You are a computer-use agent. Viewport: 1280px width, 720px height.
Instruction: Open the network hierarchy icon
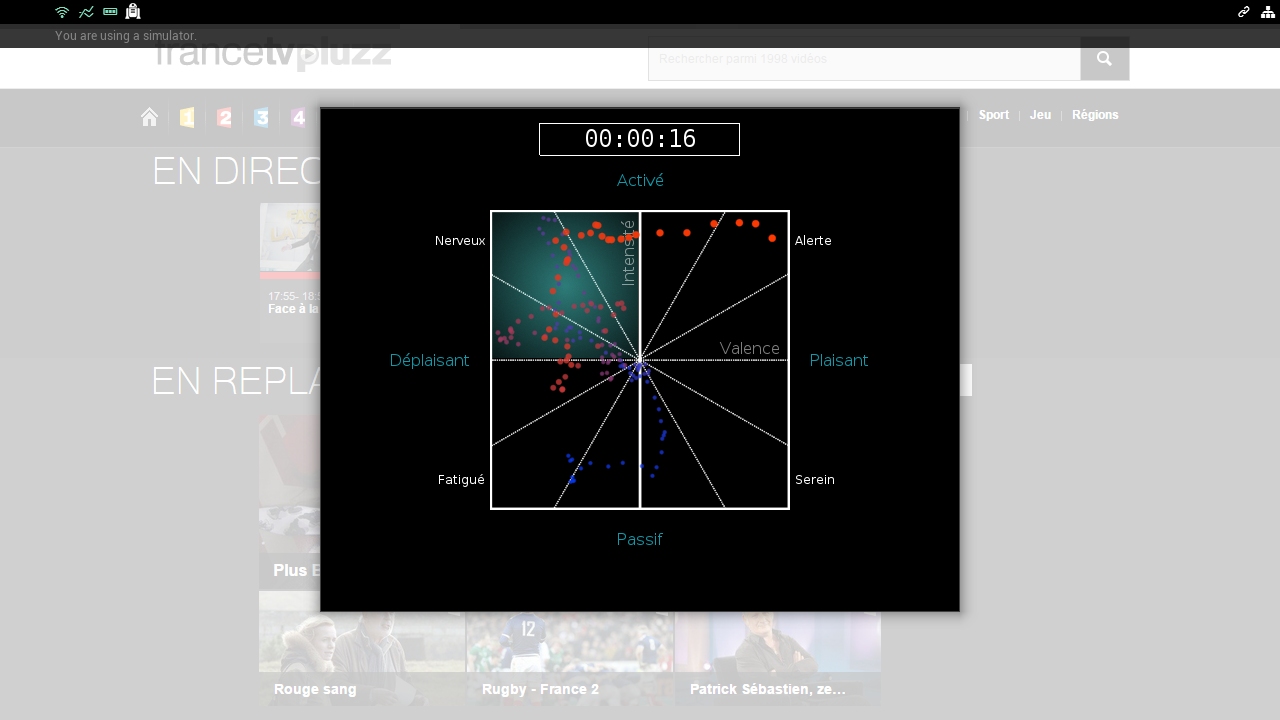click(x=1268, y=12)
